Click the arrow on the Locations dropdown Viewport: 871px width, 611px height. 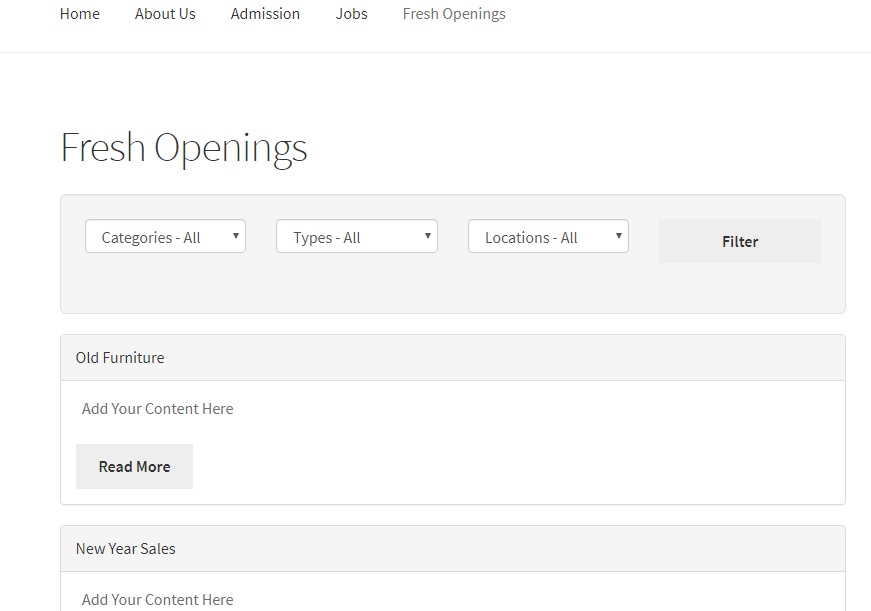coord(619,237)
